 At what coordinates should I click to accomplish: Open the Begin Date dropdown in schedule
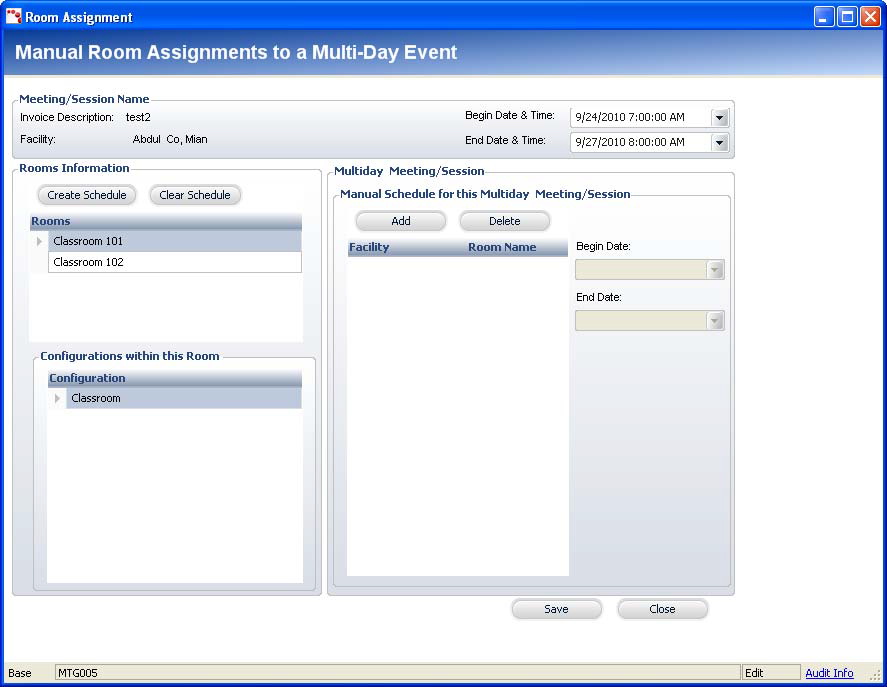tap(714, 270)
